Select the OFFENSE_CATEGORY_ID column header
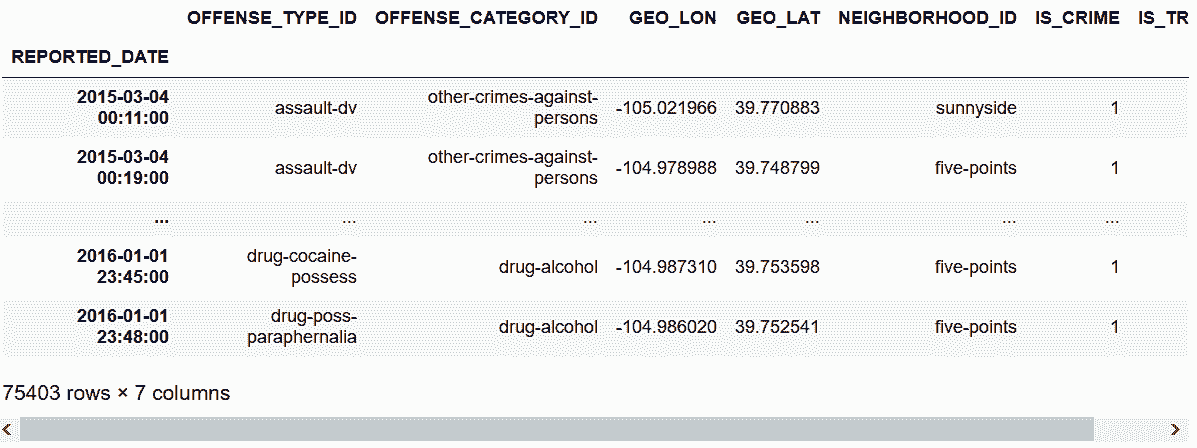The width and height of the screenshot is (1197, 448). click(x=486, y=19)
